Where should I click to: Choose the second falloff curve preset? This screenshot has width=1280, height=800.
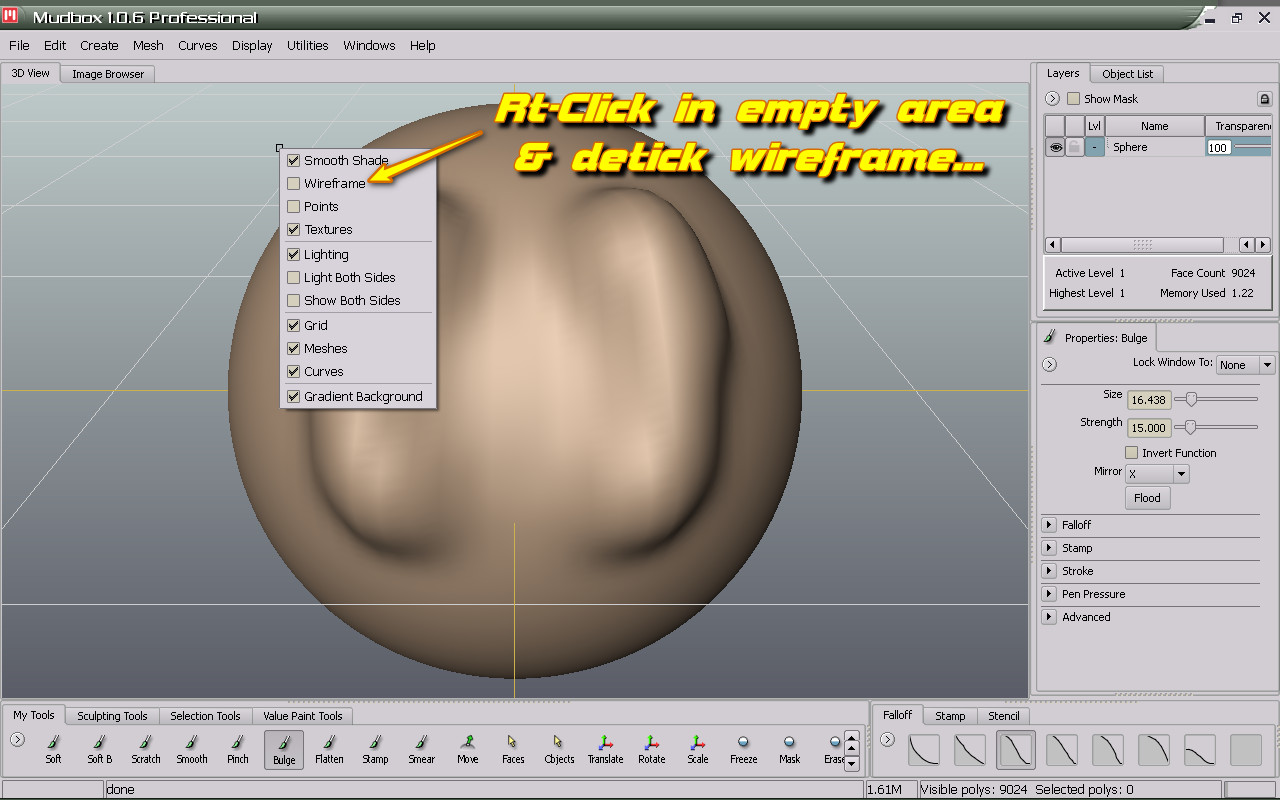coord(970,749)
